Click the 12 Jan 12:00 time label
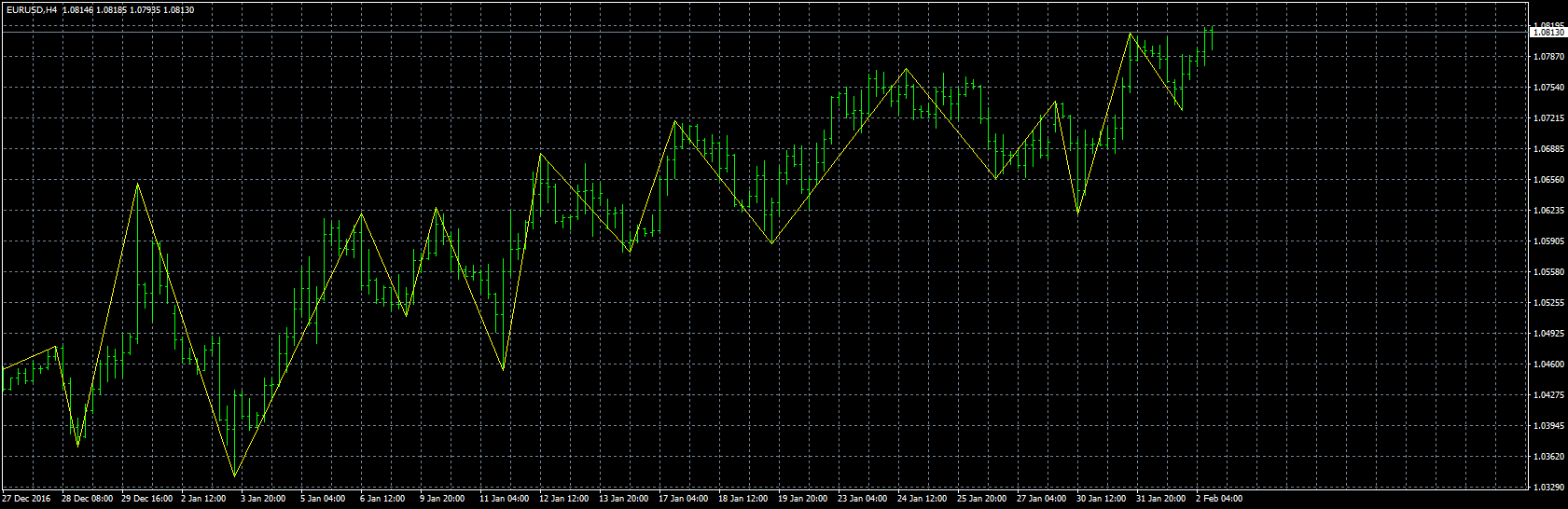 point(564,499)
